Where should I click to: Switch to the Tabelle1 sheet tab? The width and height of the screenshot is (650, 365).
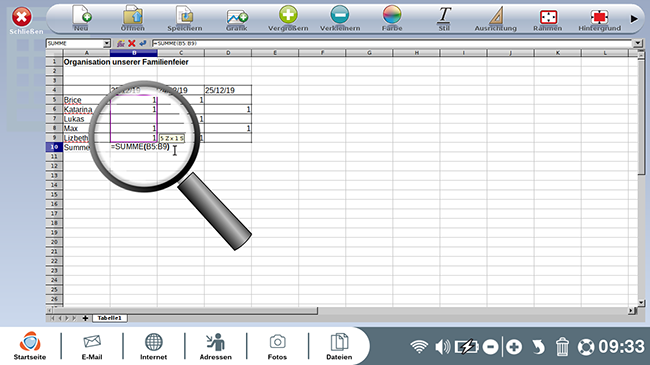(110, 318)
